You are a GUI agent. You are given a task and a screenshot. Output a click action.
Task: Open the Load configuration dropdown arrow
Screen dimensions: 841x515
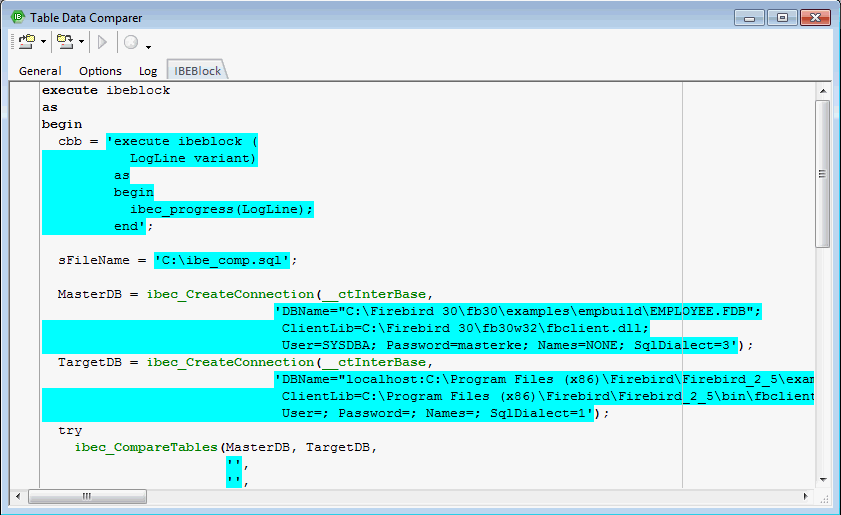(43, 42)
